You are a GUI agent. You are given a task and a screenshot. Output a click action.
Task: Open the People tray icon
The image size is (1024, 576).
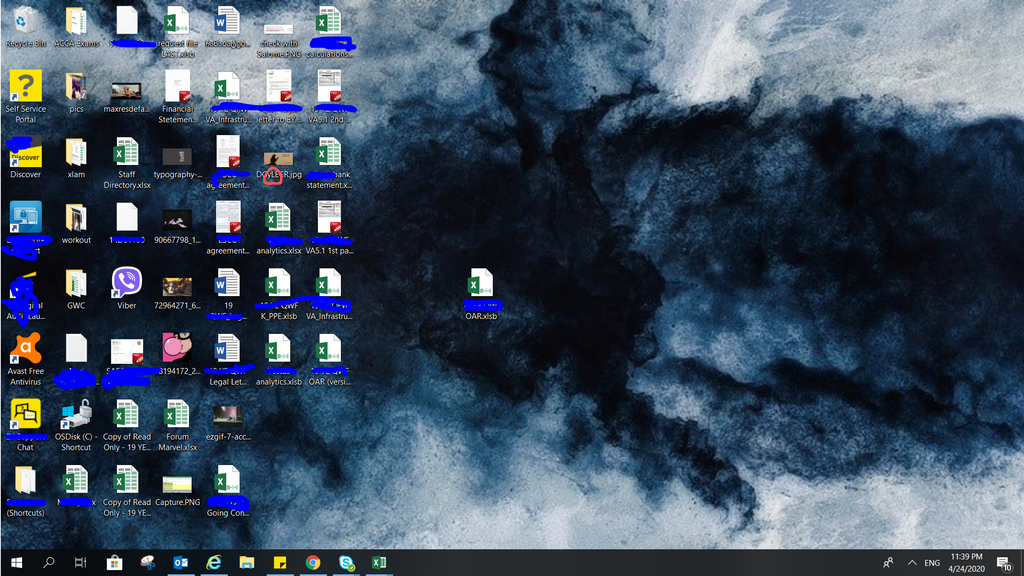click(888, 562)
